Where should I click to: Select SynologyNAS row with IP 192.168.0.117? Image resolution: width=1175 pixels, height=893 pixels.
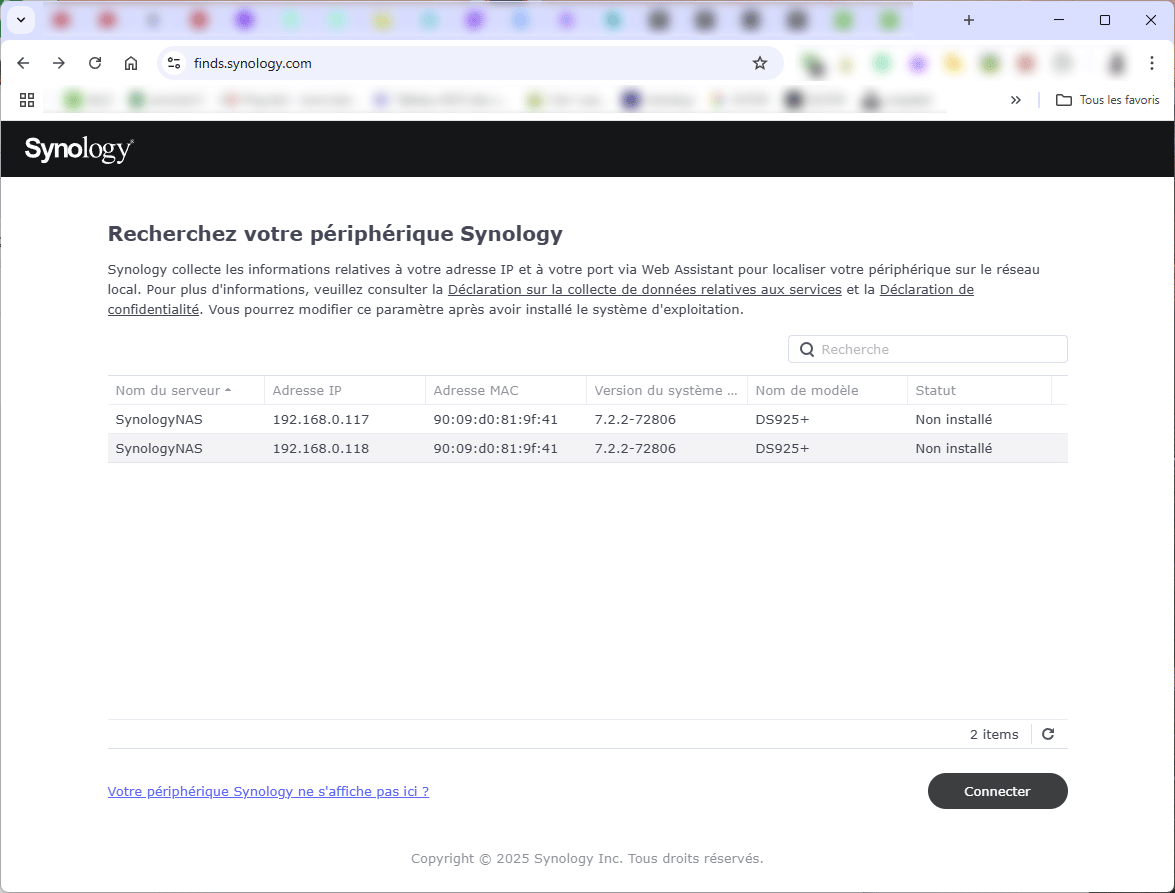point(588,420)
